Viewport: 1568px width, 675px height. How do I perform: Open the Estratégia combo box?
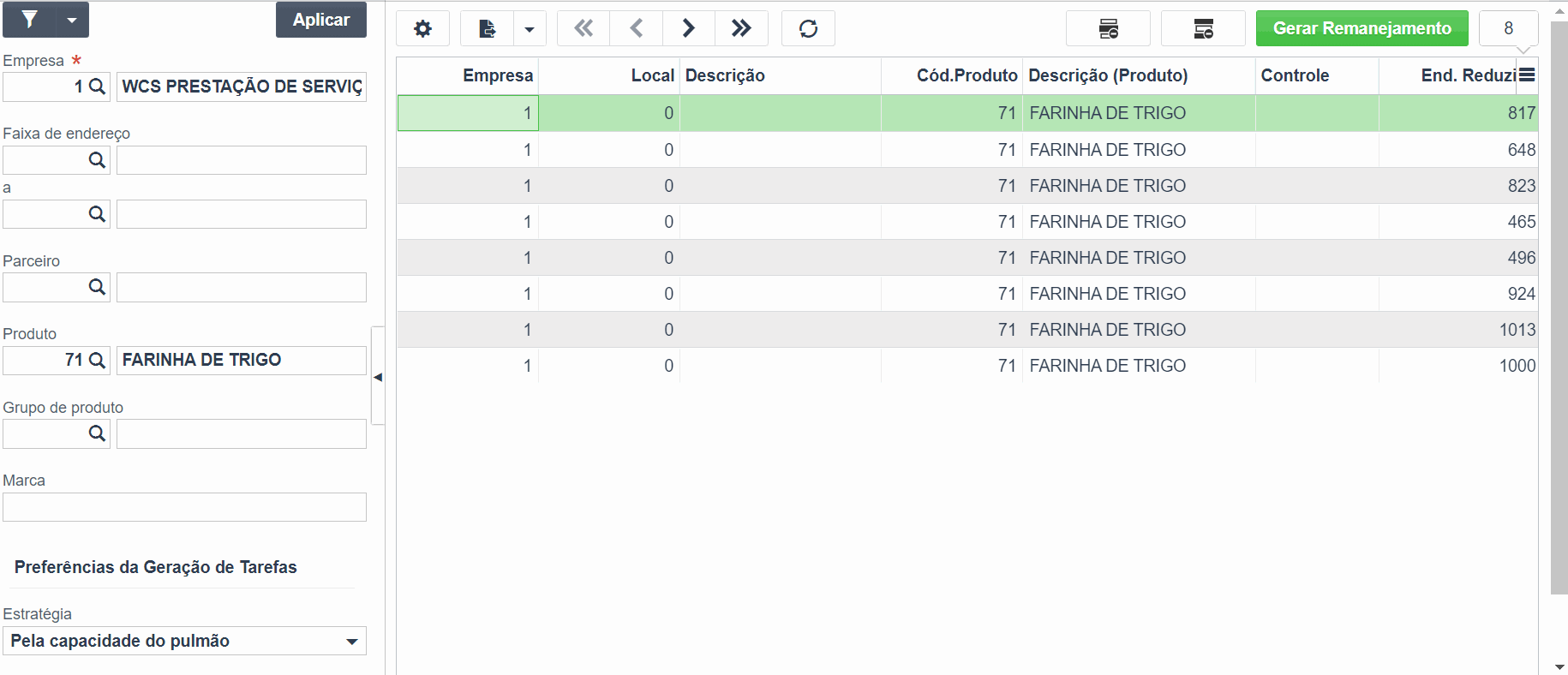pos(184,641)
